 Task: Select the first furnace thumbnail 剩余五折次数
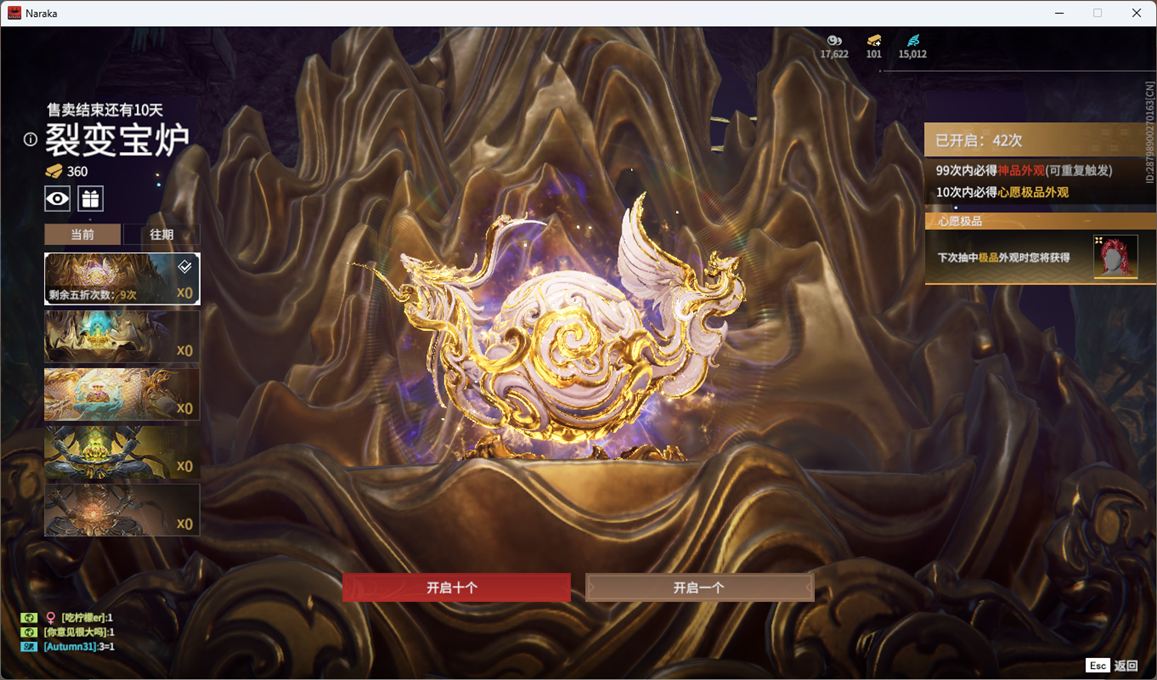122,278
